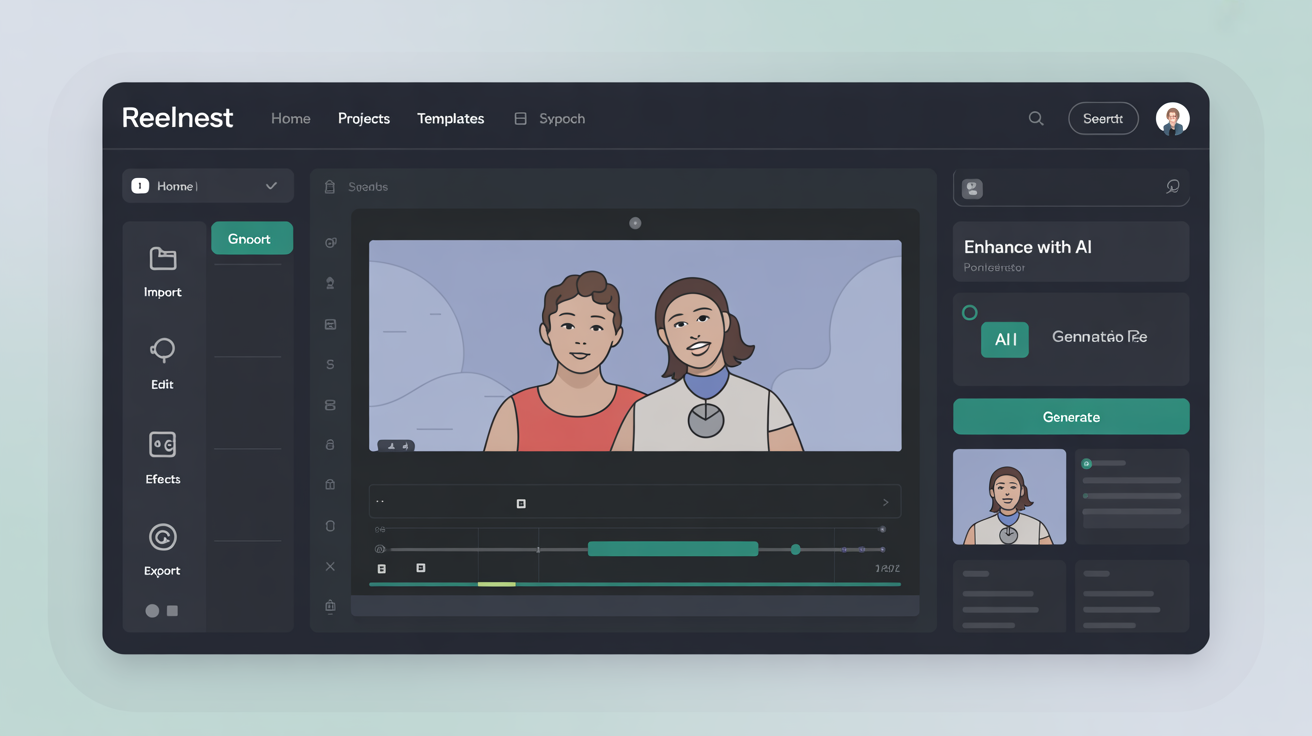This screenshot has height=736, width=1312.
Task: Click the Searctt pill button
Action: pyautogui.click(x=1103, y=118)
